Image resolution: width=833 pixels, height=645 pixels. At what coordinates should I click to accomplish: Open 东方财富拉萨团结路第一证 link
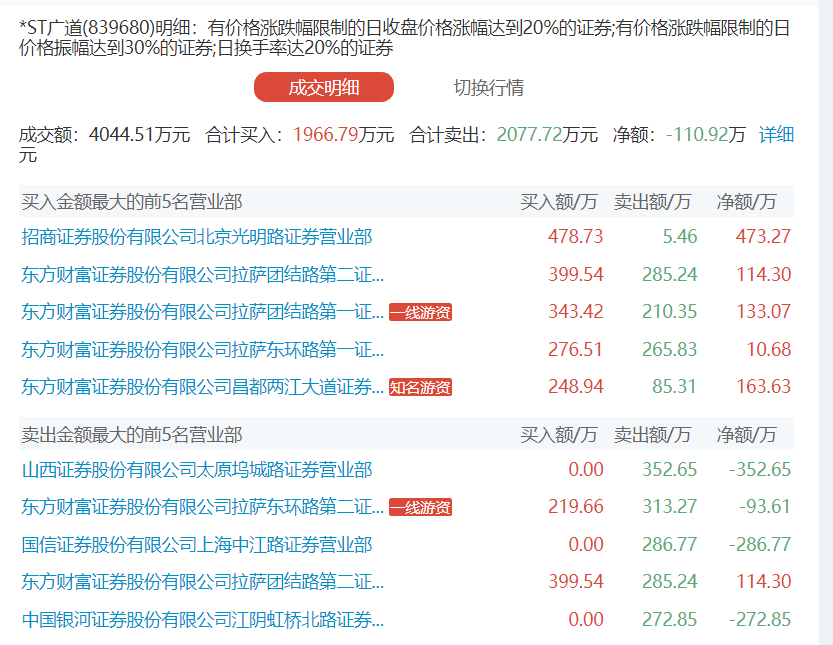click(202, 312)
